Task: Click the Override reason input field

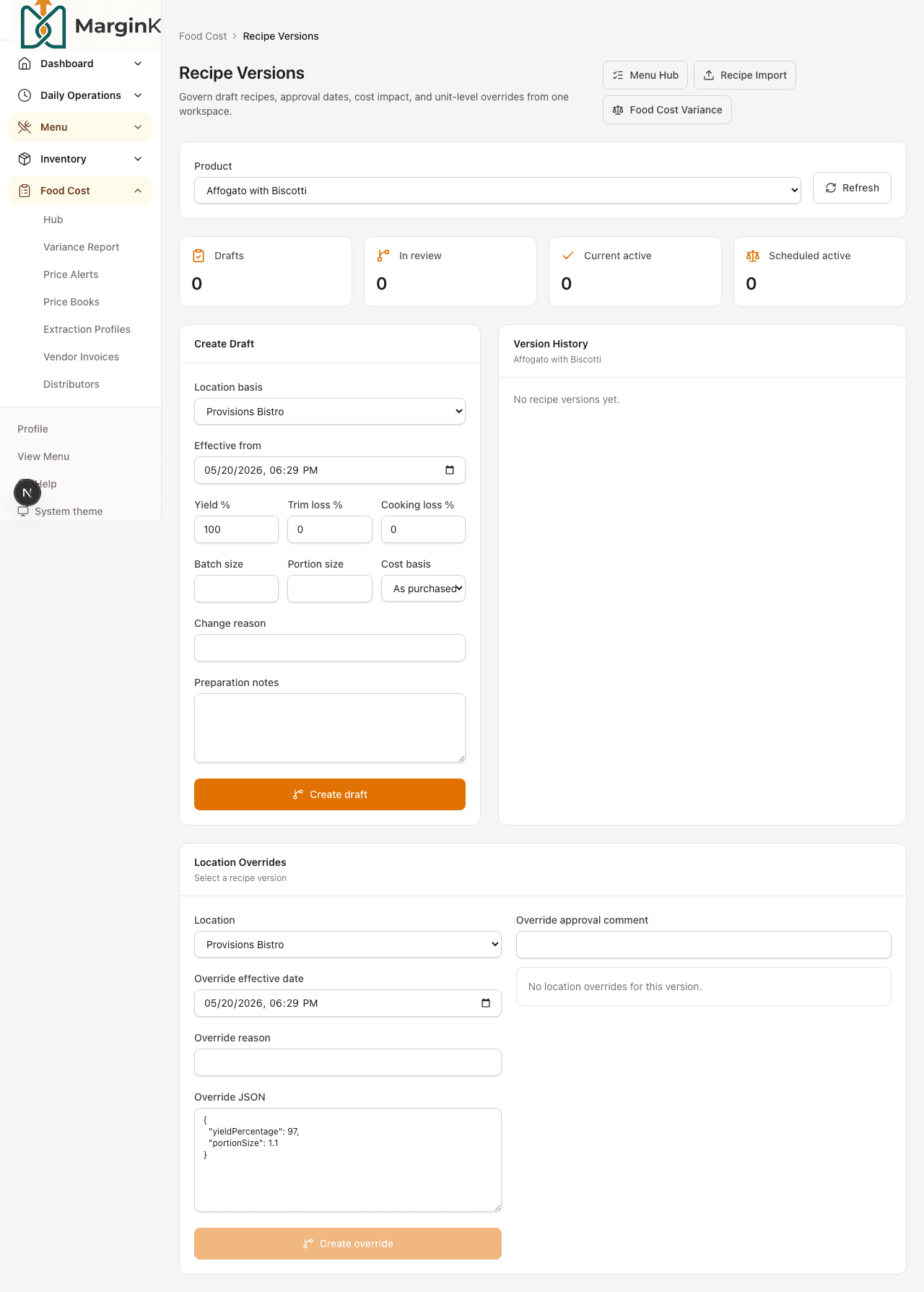Action: [348, 1062]
